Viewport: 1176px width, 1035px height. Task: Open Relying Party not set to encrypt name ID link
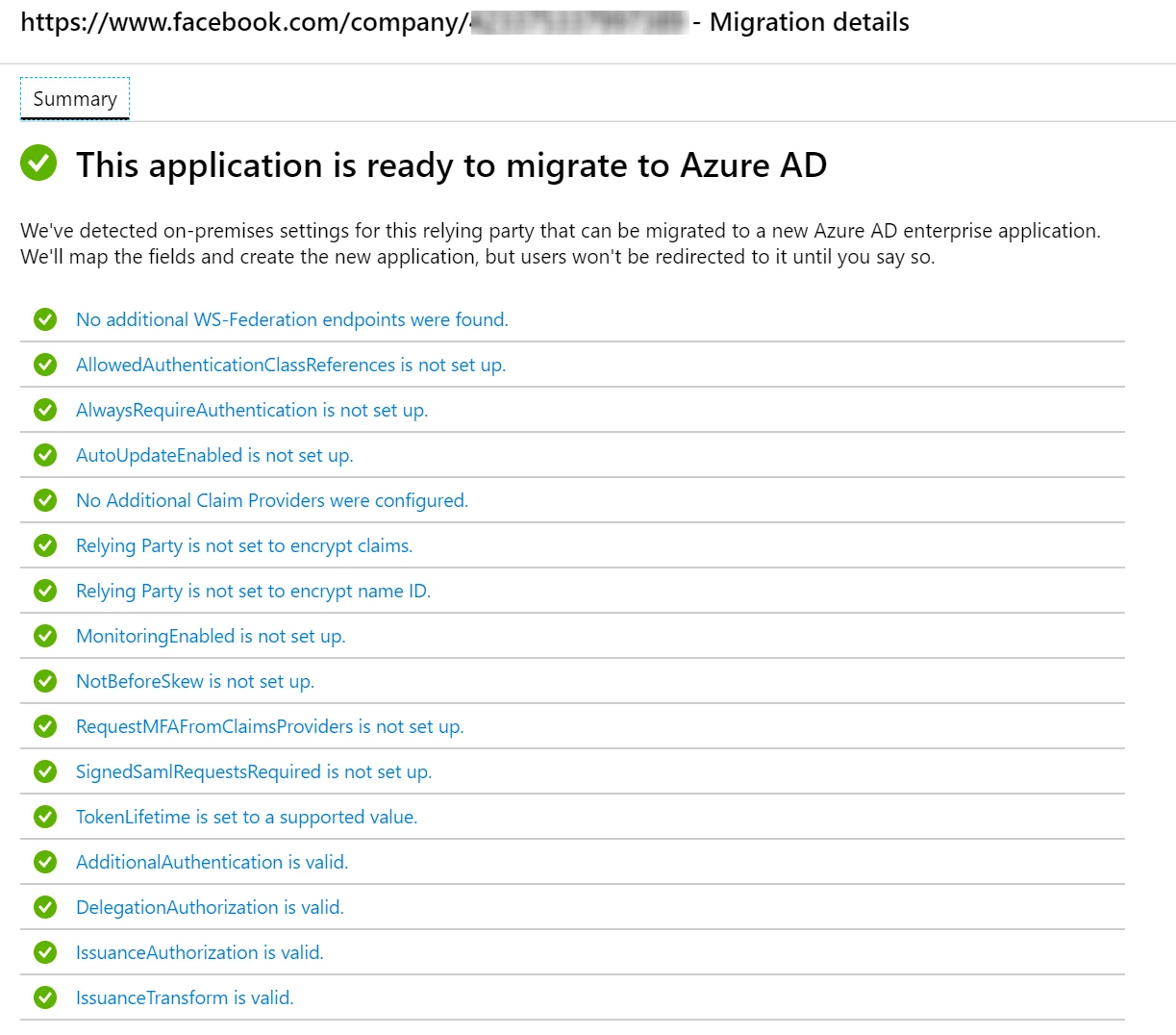coord(253,591)
